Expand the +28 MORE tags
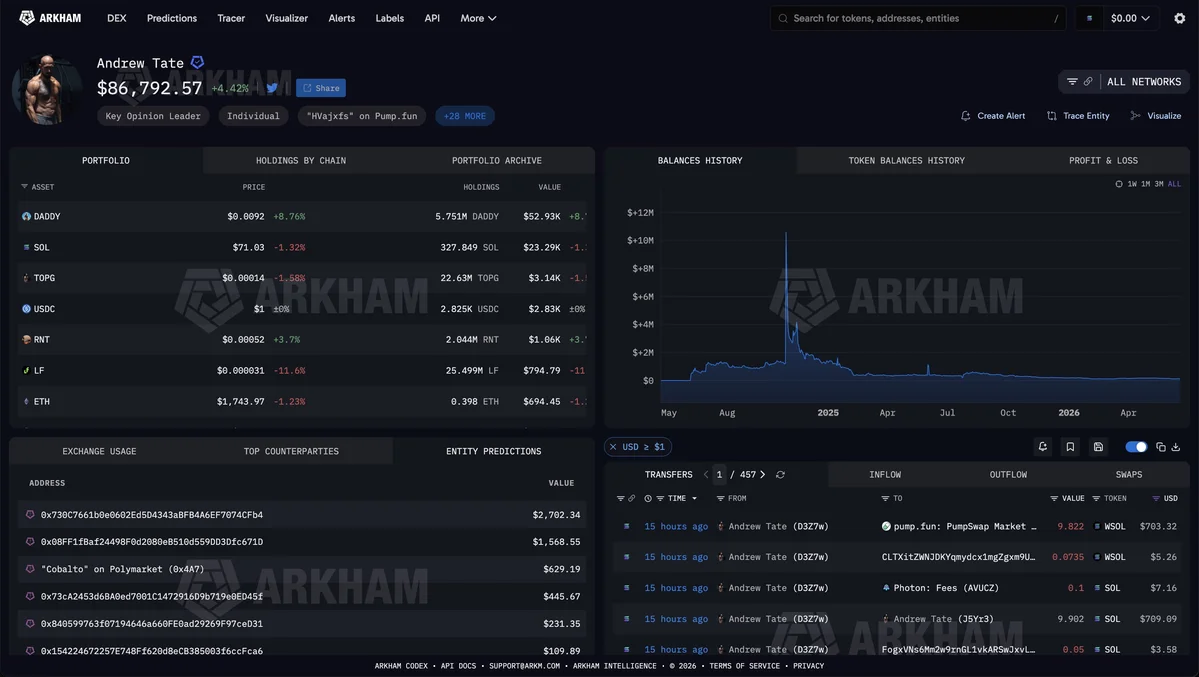This screenshot has height=677, width=1199. coord(465,116)
